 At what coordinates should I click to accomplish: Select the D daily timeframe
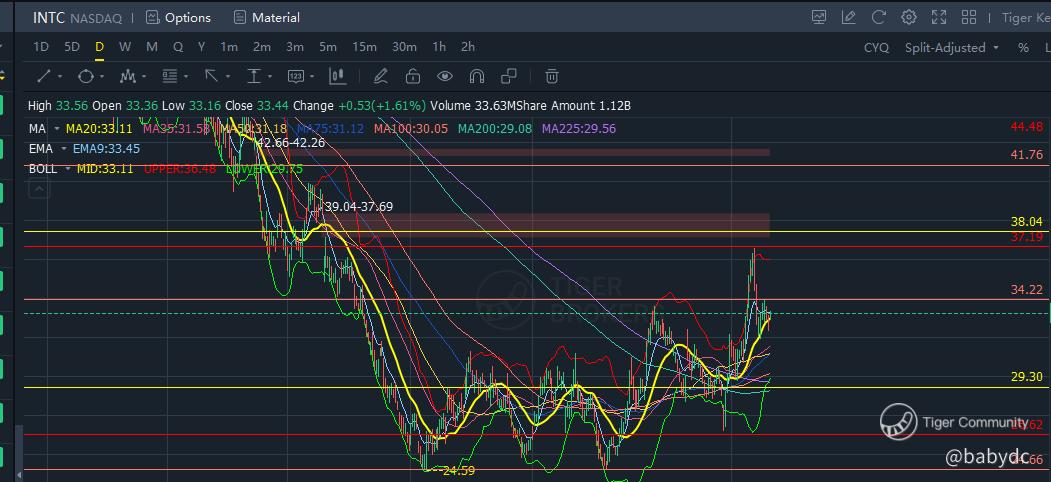click(99, 47)
